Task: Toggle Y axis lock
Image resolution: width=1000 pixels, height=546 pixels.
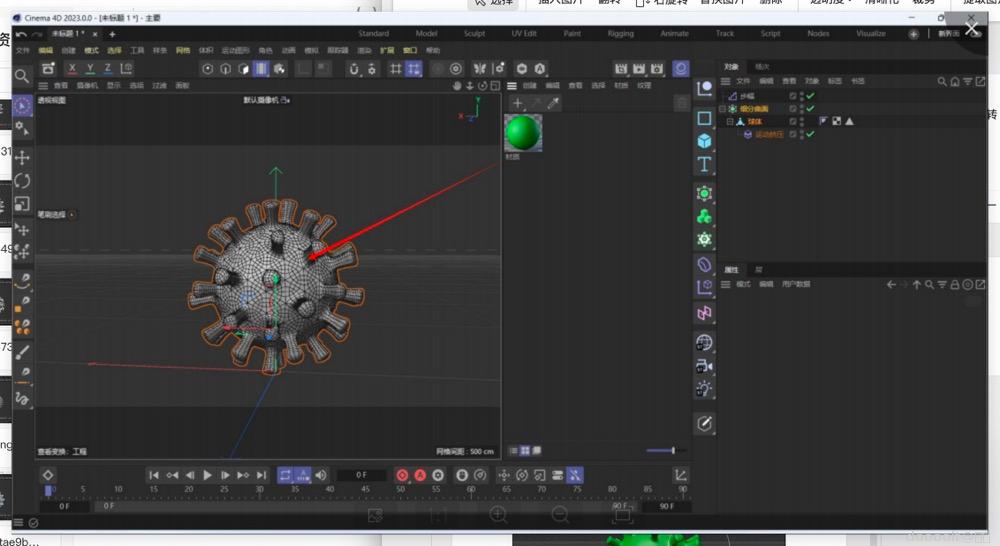Action: (x=90, y=69)
